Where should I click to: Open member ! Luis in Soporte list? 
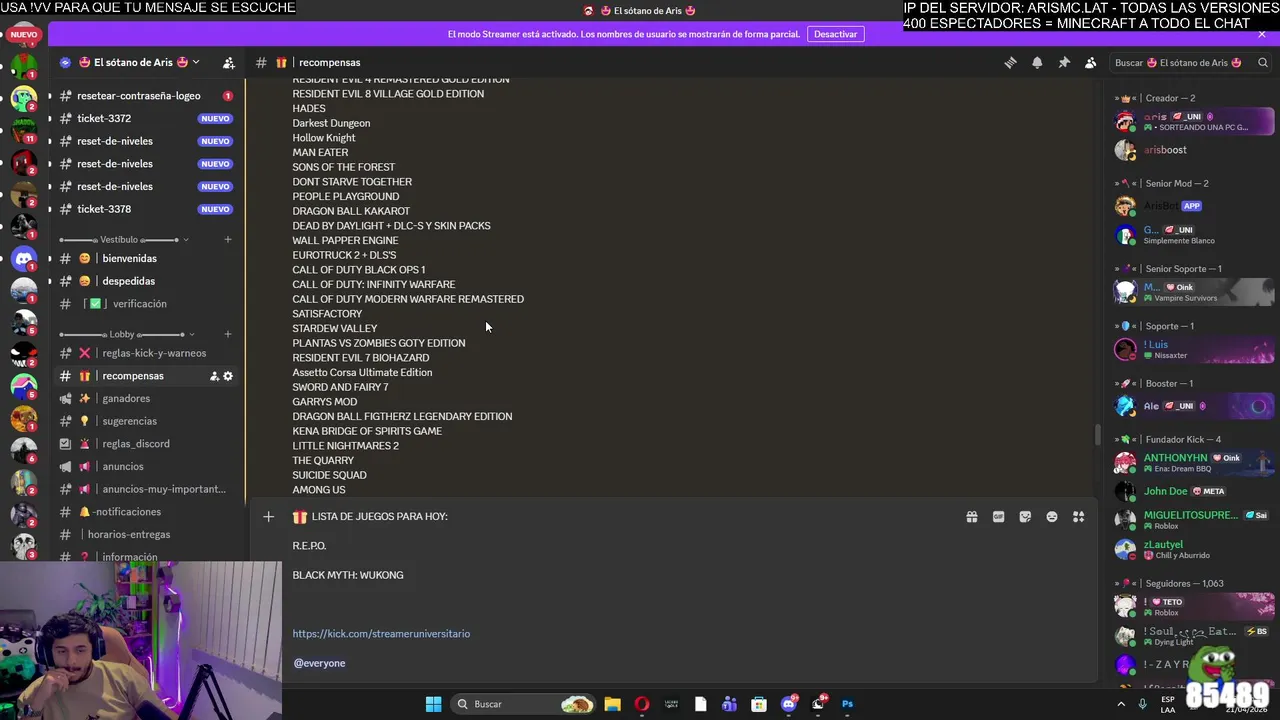1194,349
